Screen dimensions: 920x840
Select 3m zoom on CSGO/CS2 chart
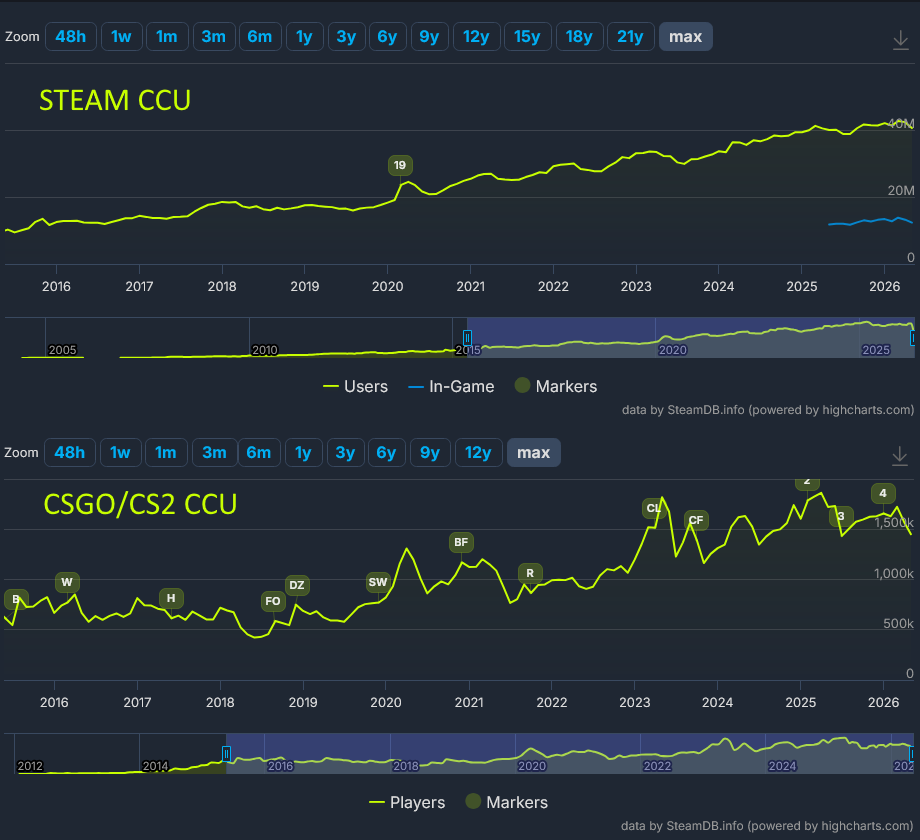click(214, 453)
